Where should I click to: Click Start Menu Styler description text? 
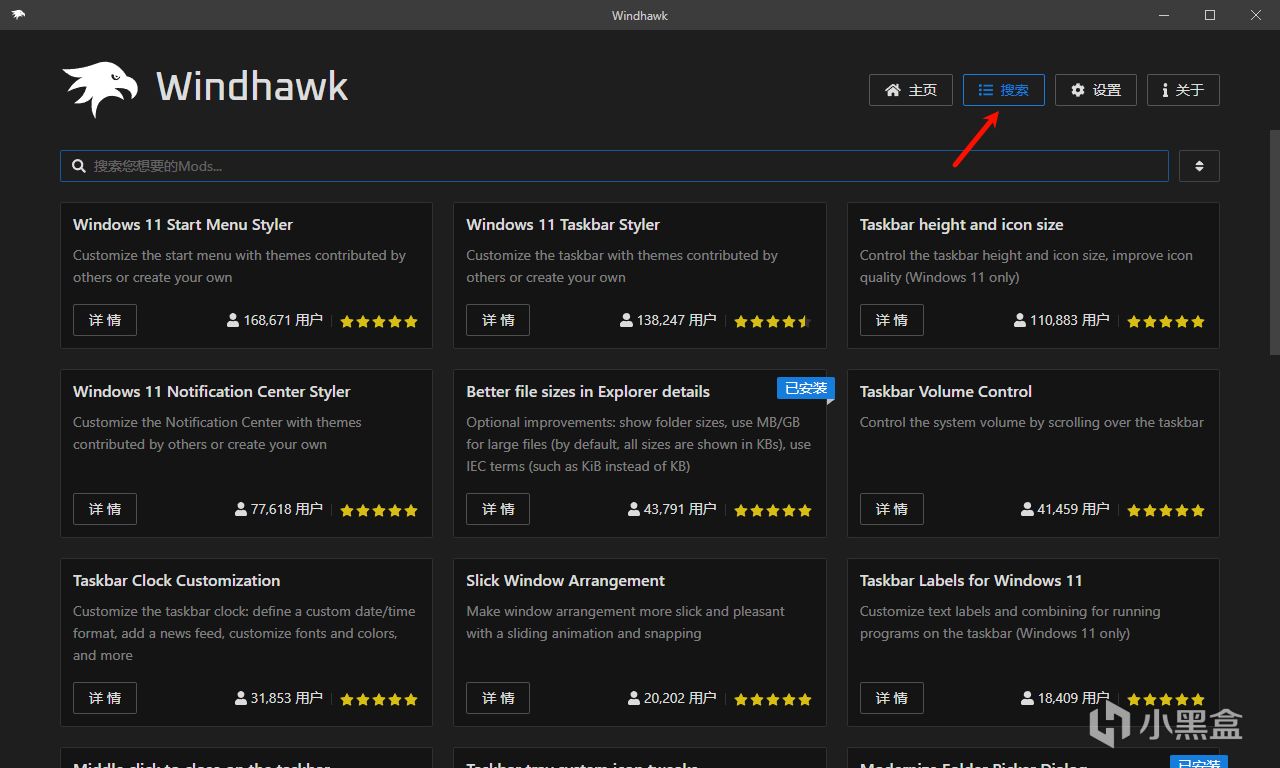(239, 266)
